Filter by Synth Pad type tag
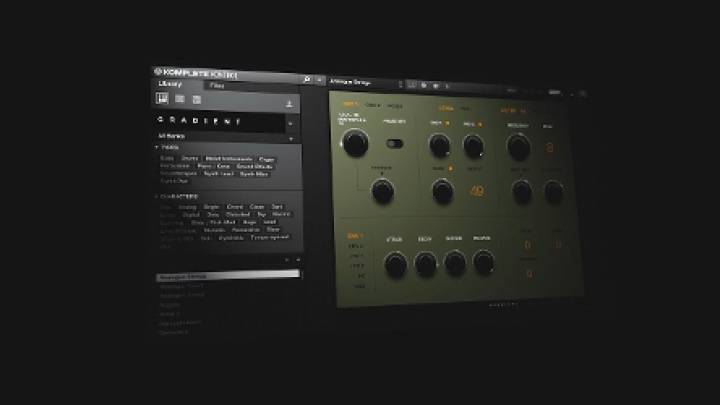This screenshot has width=720, height=405. pos(174,181)
